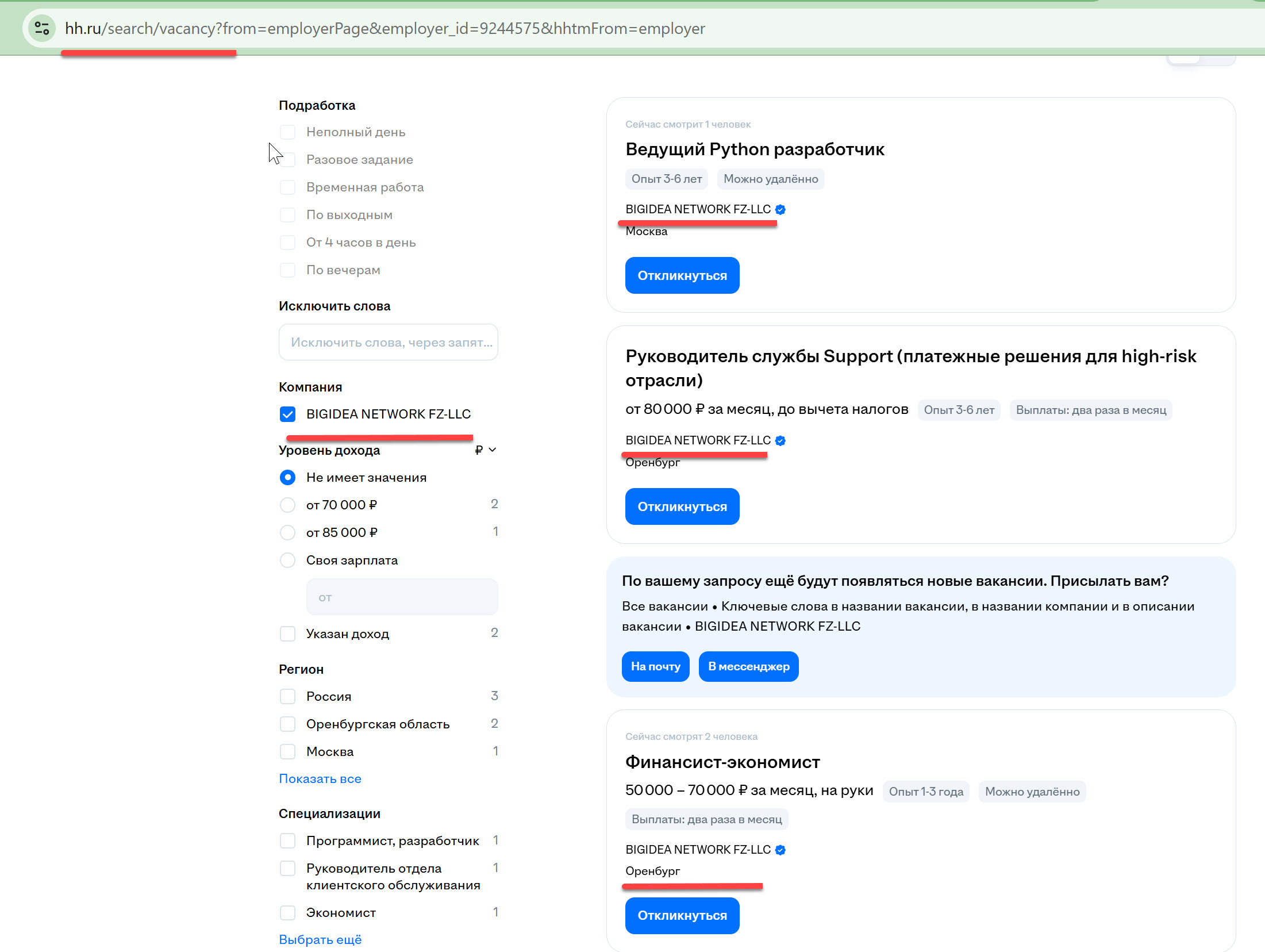
Task: Select Своя зарплата radio option
Action: (x=287, y=561)
